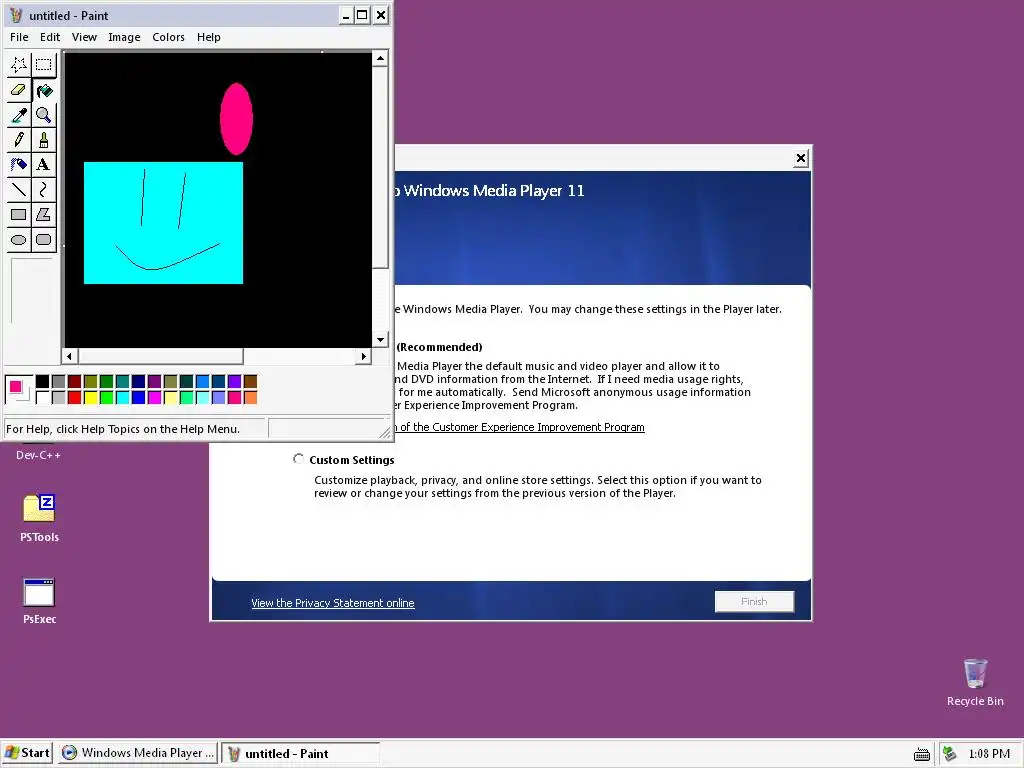The image size is (1024, 768).
Task: Click the 'Windows Media Player 11' heading text
Action: coord(494,191)
